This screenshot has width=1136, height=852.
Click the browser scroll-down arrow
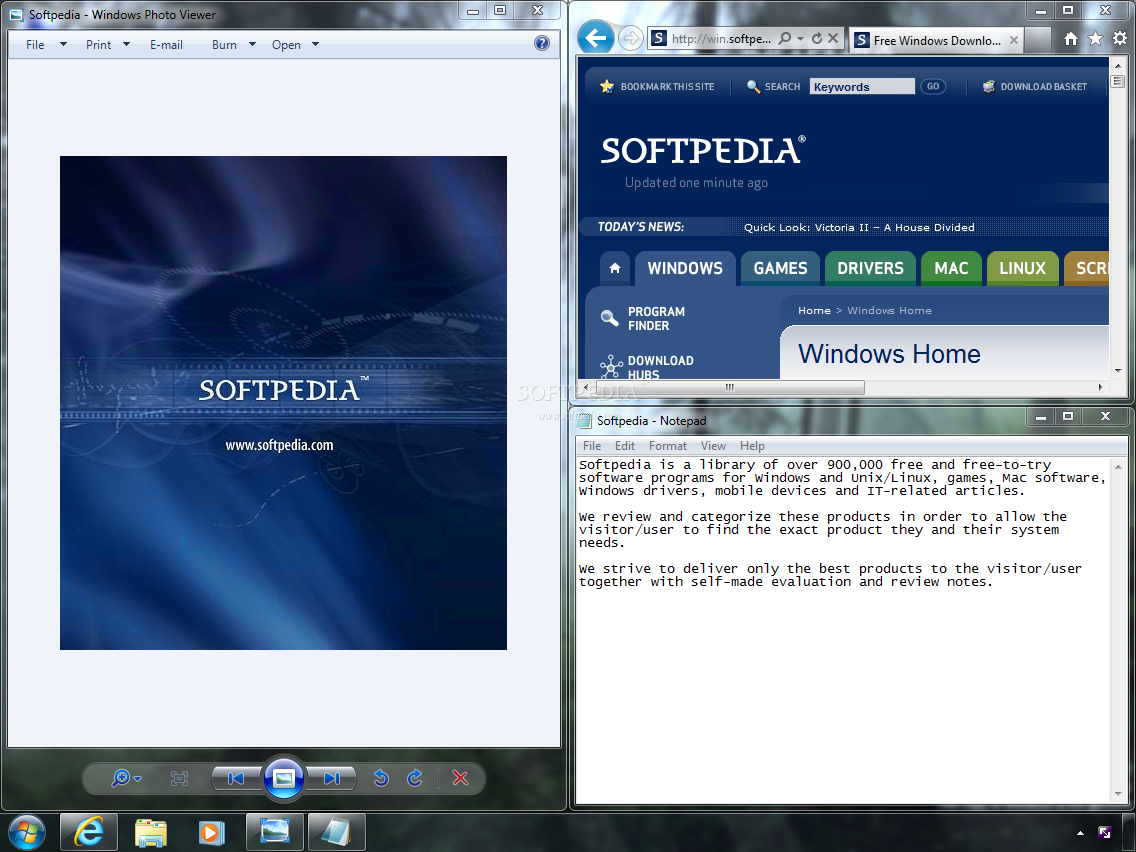(x=1118, y=370)
